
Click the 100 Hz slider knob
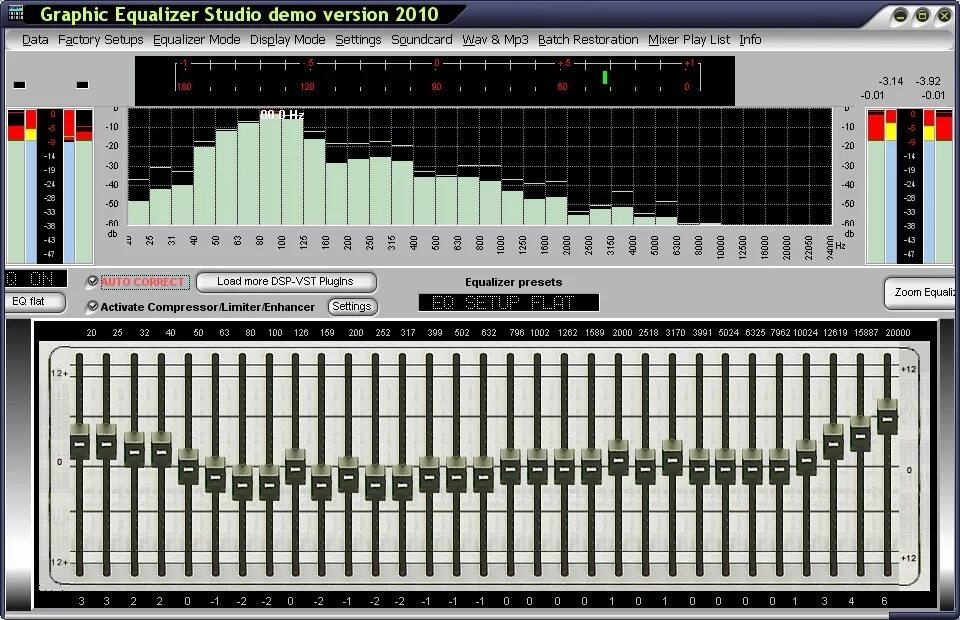click(269, 484)
